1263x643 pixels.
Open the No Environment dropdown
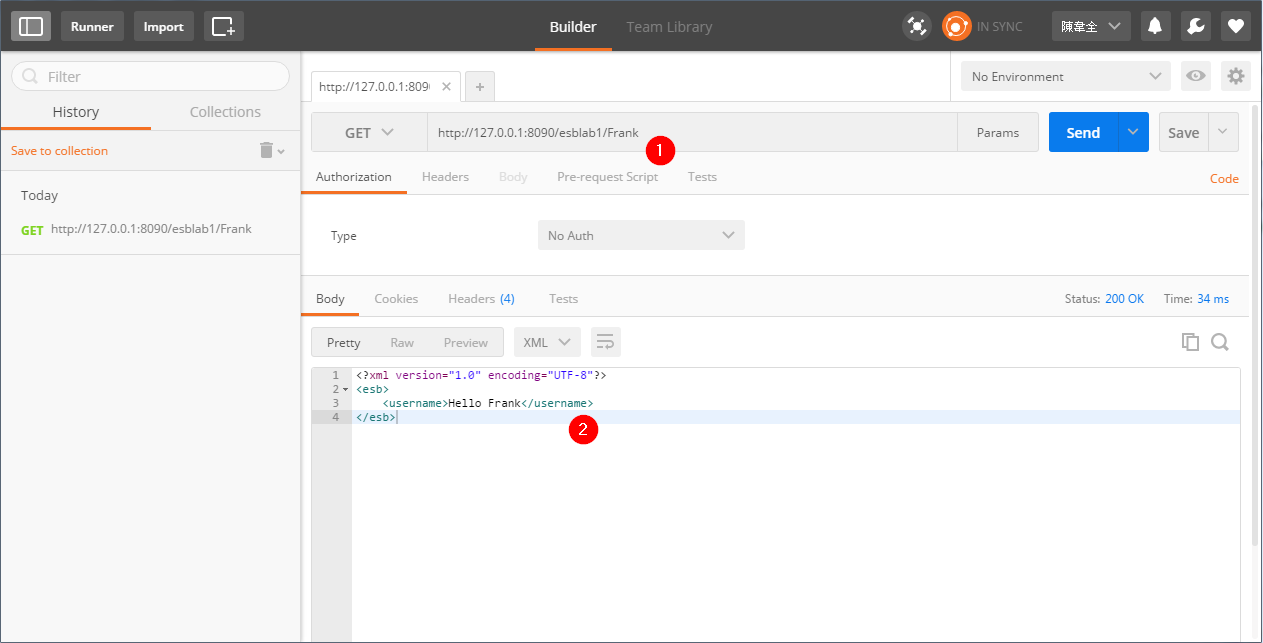pos(1065,76)
